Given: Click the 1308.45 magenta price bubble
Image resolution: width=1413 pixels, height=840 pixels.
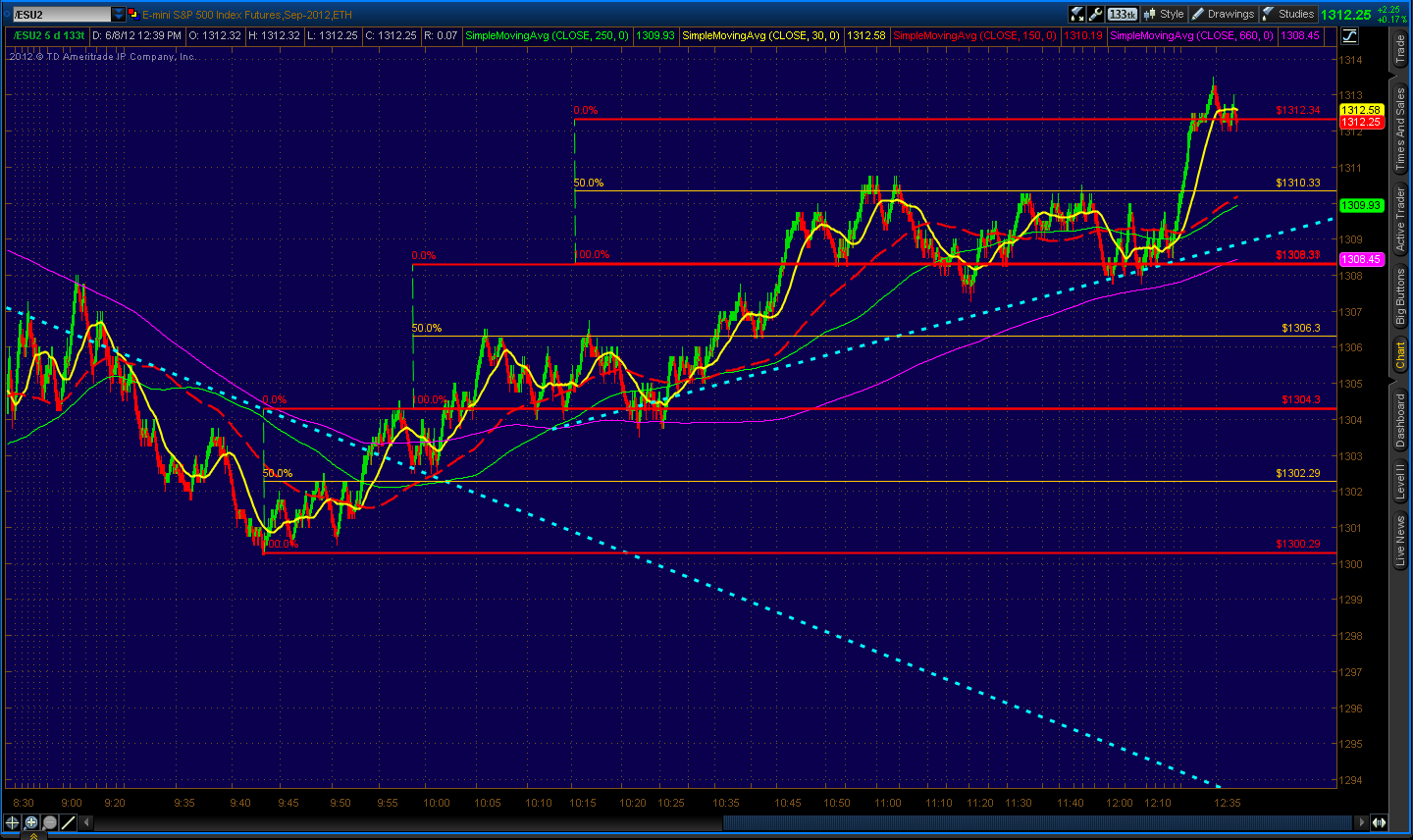Looking at the screenshot, I should click(1361, 259).
